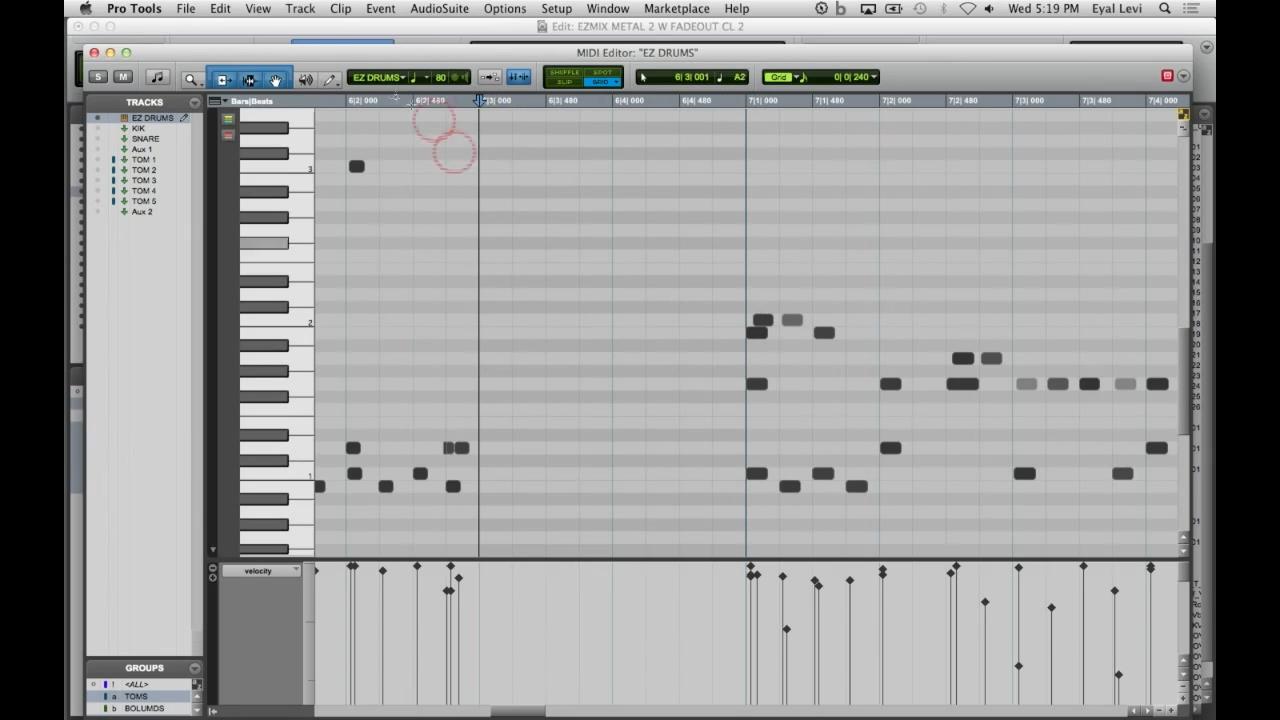Select the Grabber hand tool
Viewport: 1280px width, 720px height.
click(x=276, y=79)
